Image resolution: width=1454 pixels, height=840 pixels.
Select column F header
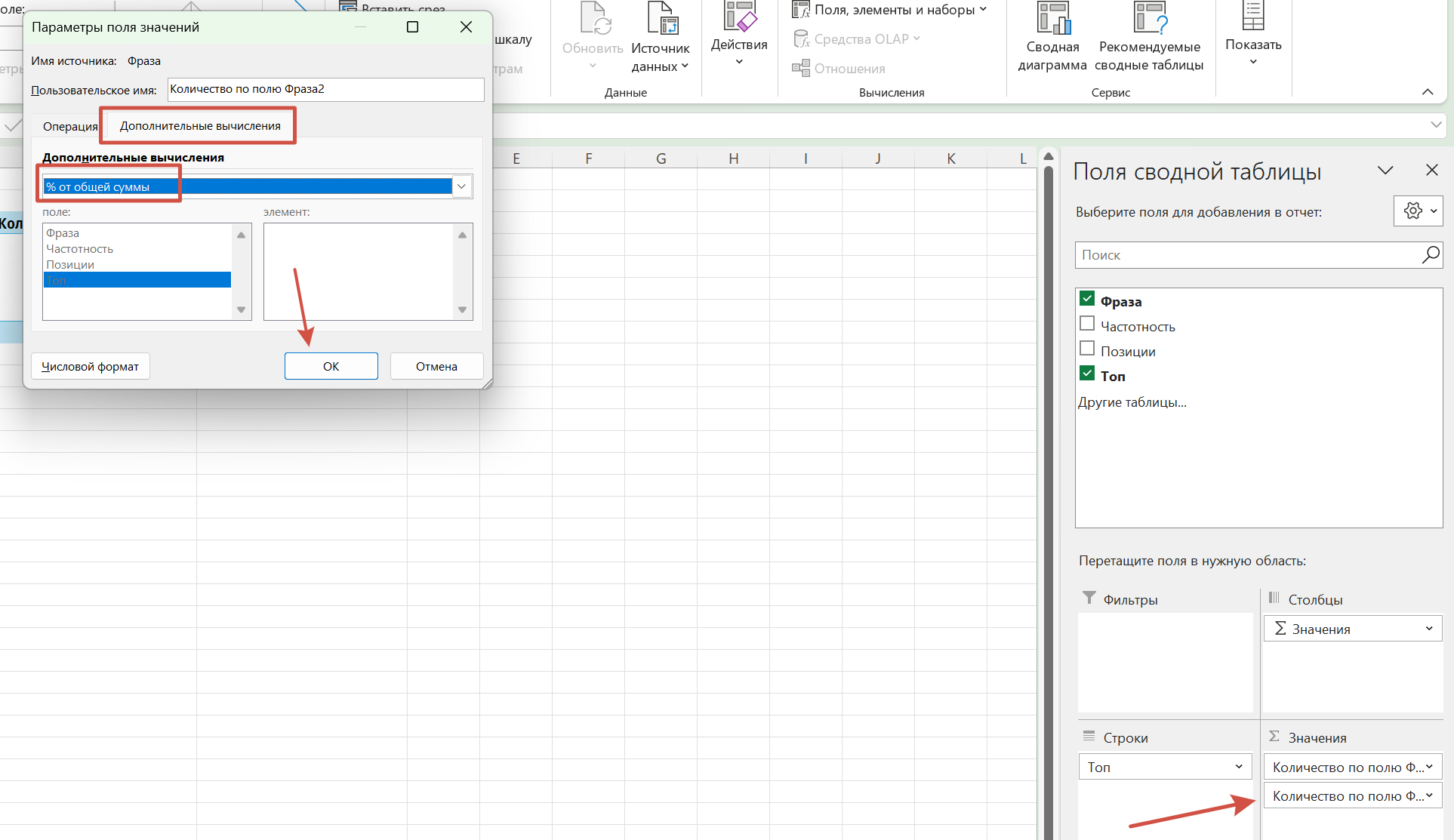pos(588,158)
